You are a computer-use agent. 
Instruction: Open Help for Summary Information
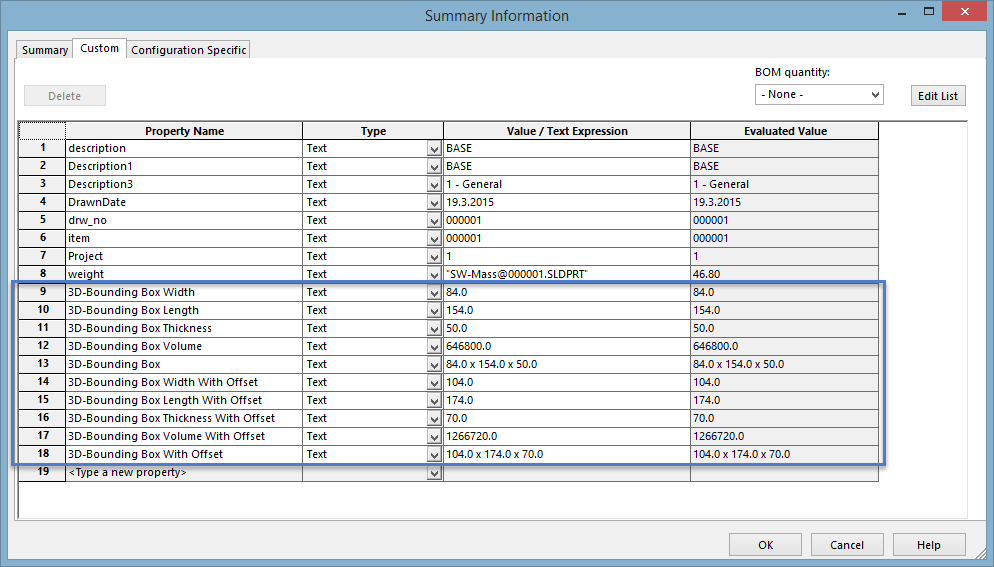[x=929, y=545]
